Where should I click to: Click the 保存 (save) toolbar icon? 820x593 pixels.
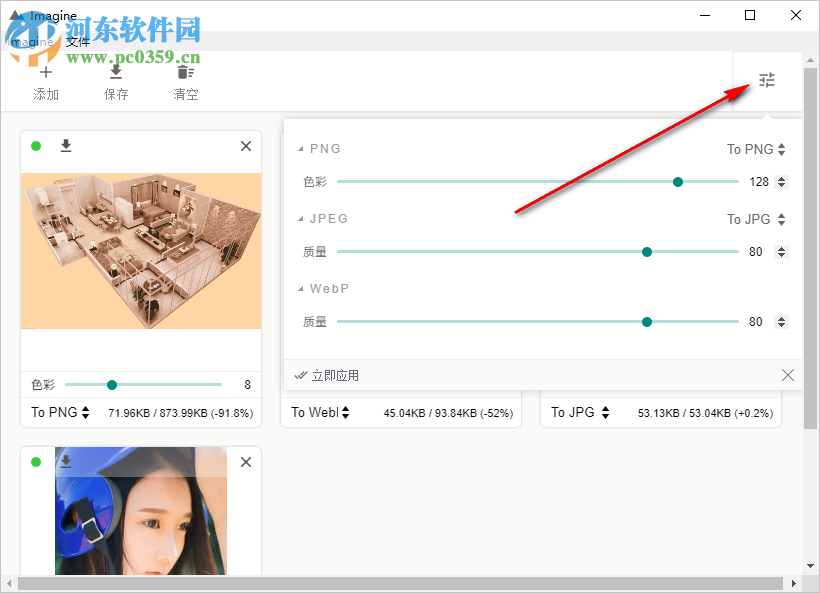tap(116, 73)
